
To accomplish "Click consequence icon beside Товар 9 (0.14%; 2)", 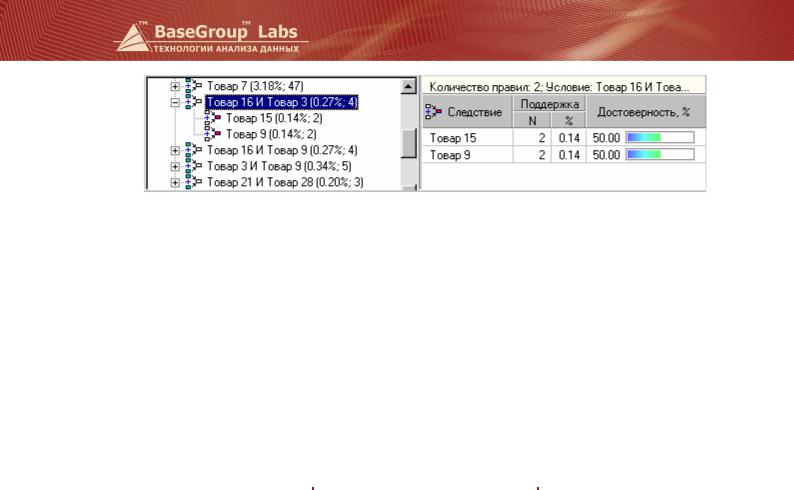I will [x=212, y=135].
